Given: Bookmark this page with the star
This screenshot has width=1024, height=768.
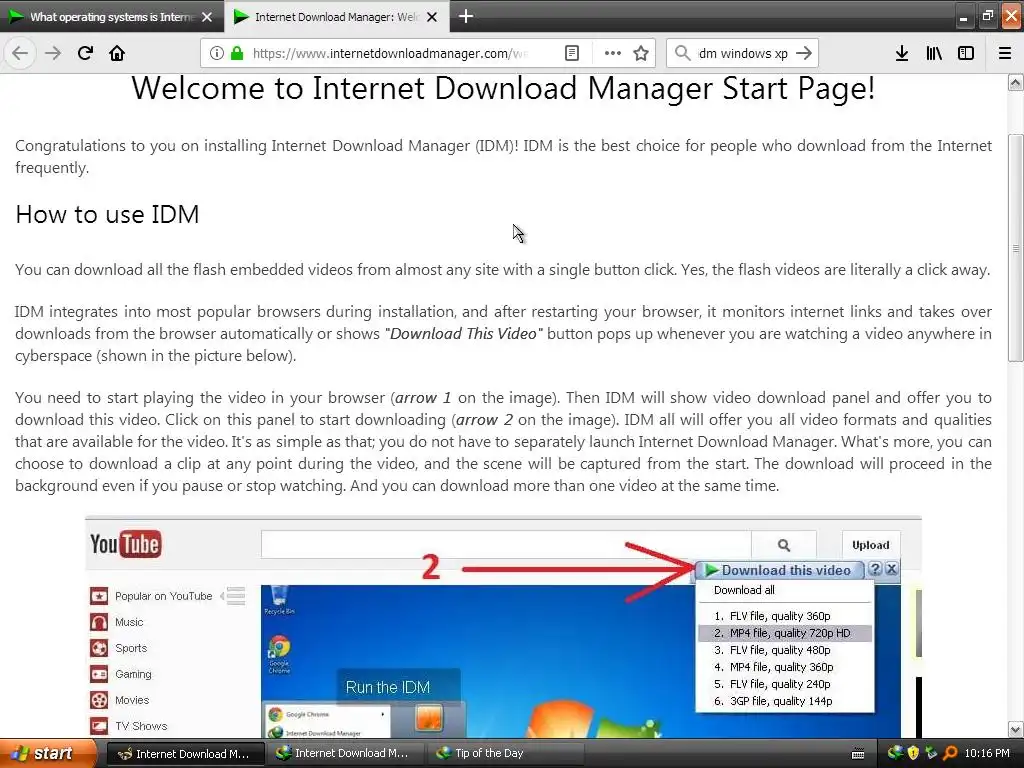Looking at the screenshot, I should tap(641, 53).
